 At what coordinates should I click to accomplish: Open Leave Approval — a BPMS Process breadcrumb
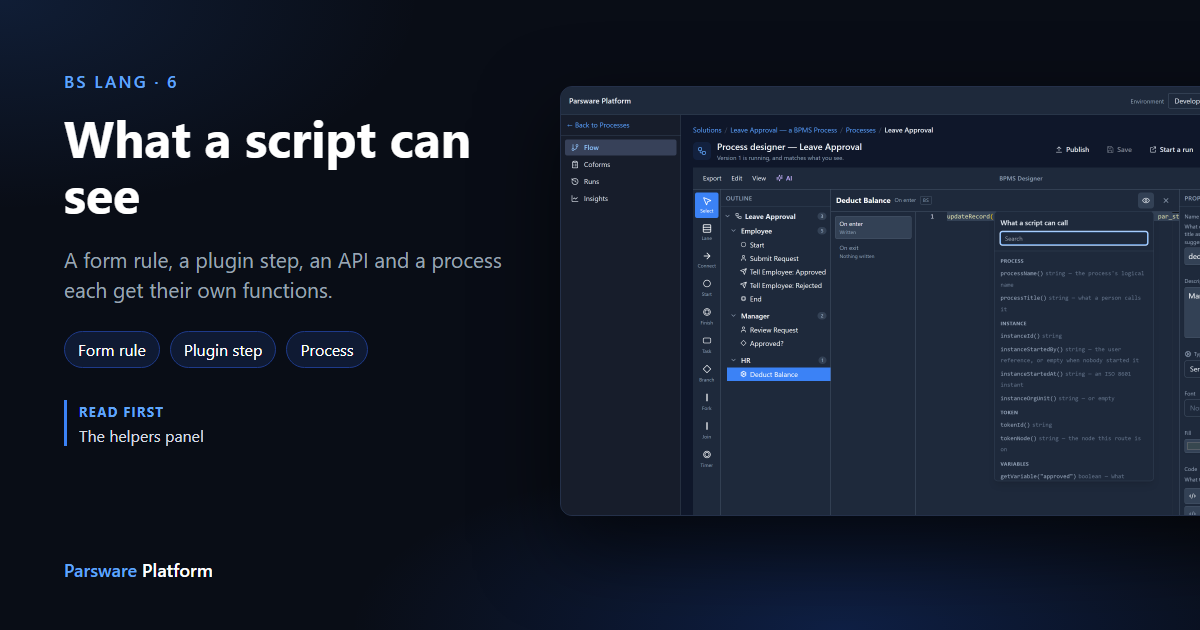(x=784, y=130)
